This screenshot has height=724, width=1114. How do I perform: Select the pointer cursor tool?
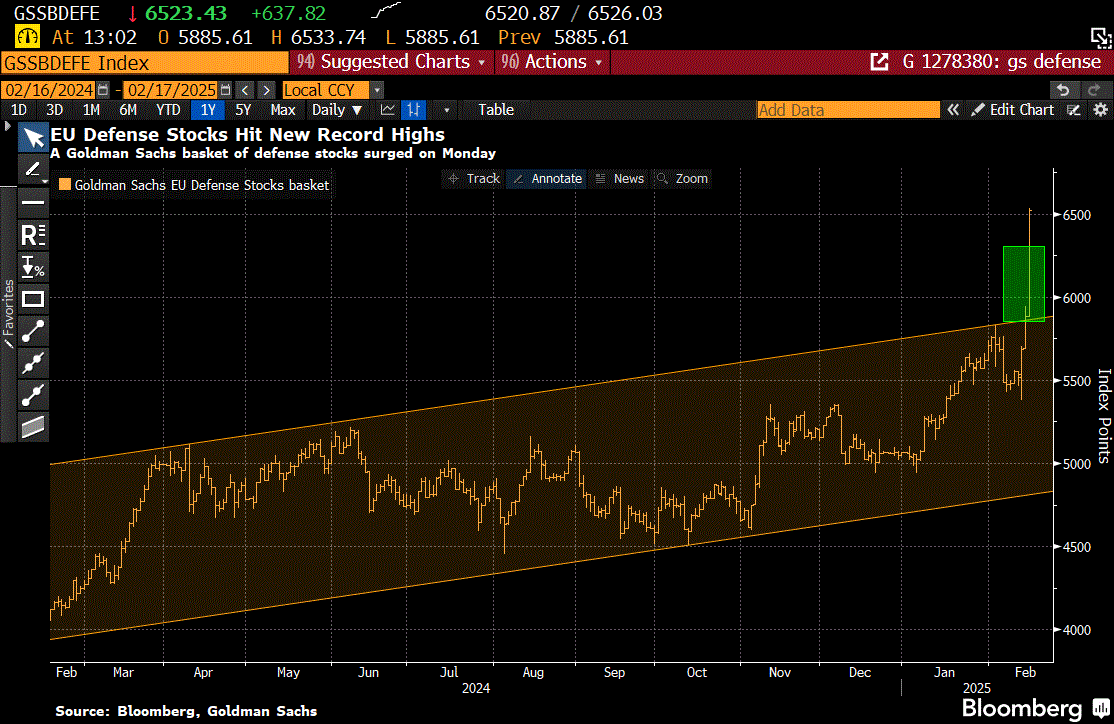(33, 137)
